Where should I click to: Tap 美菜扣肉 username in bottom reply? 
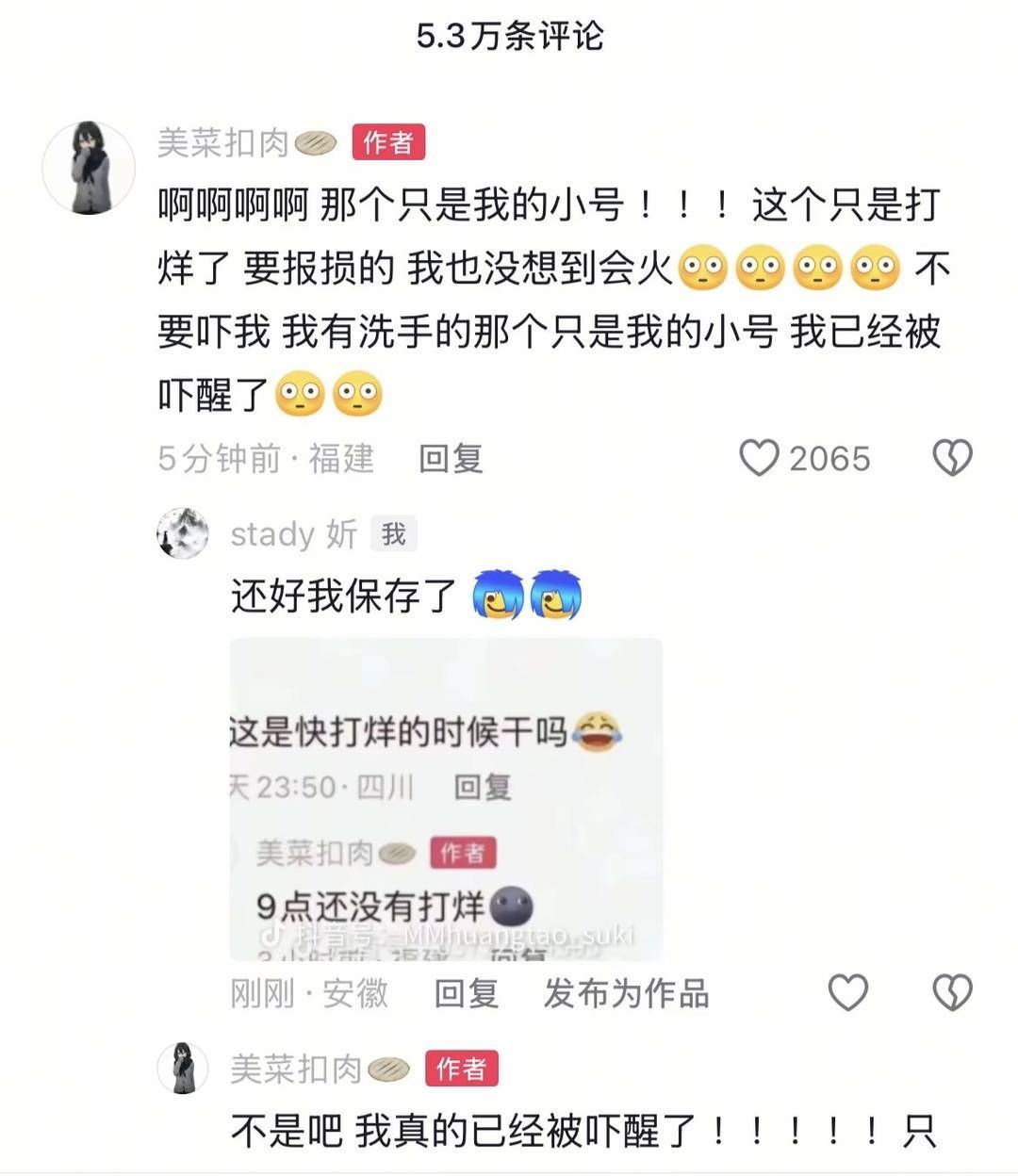pos(297,1070)
